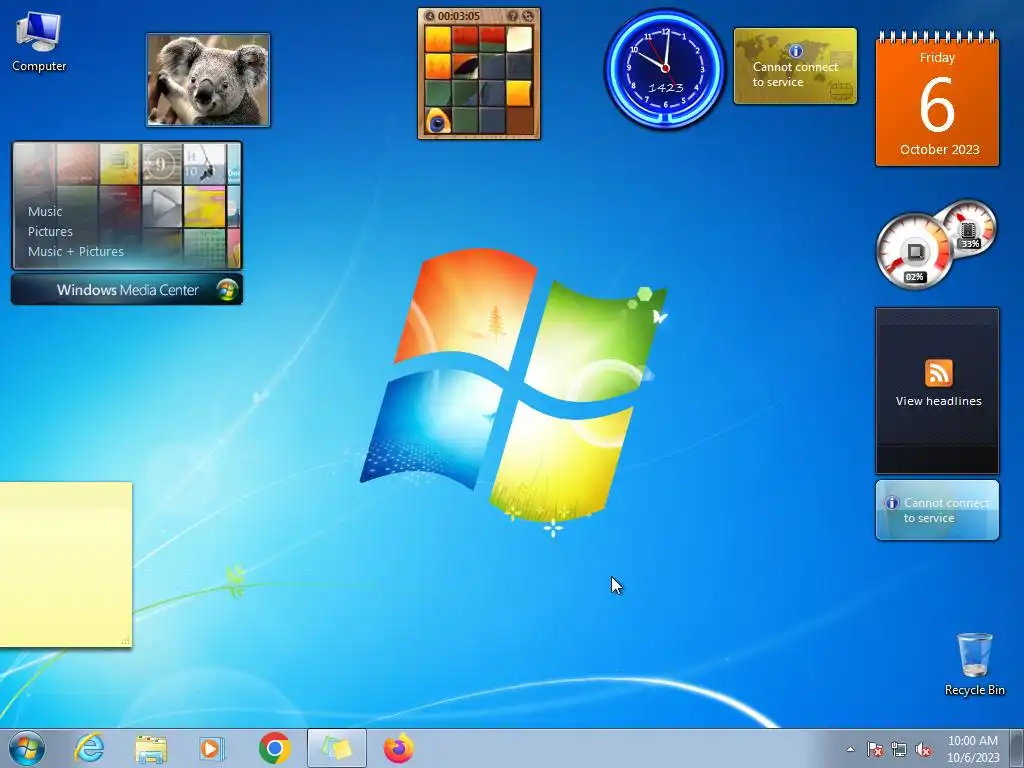The image size is (1024, 768).
Task: Click the blue neon clock gadget
Action: [x=665, y=68]
